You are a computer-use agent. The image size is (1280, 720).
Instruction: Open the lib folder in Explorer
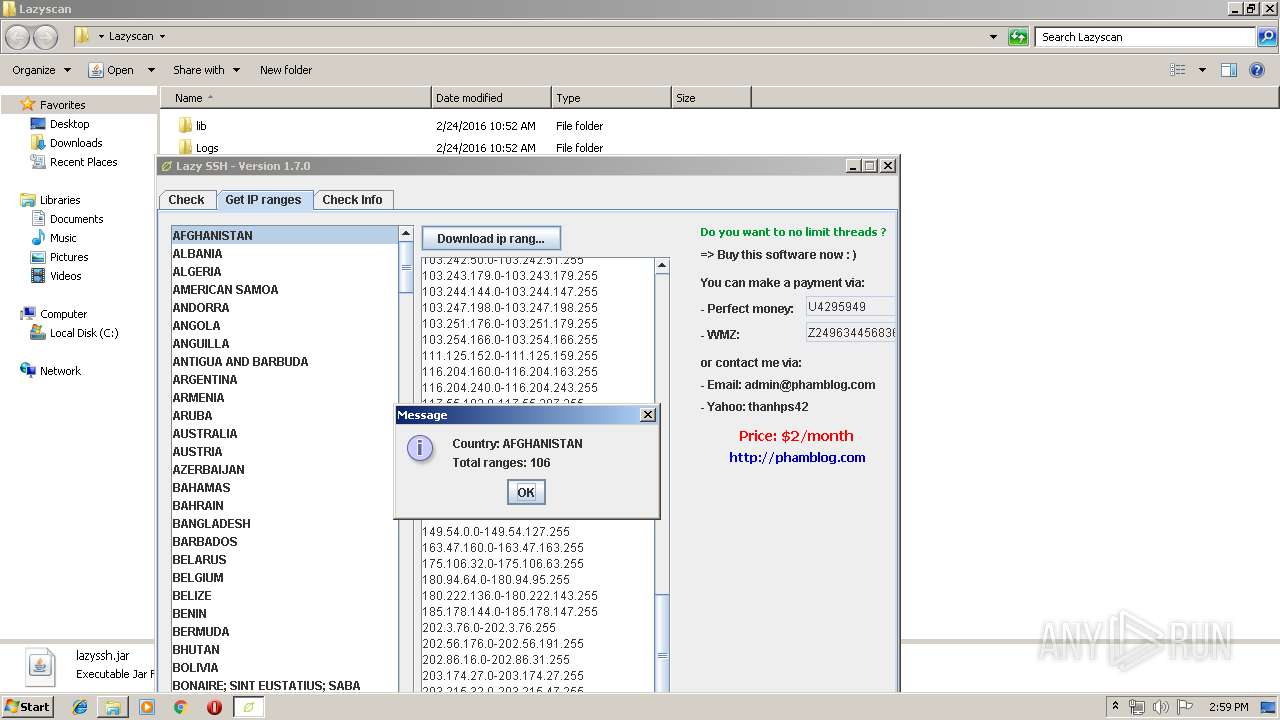click(x=201, y=126)
